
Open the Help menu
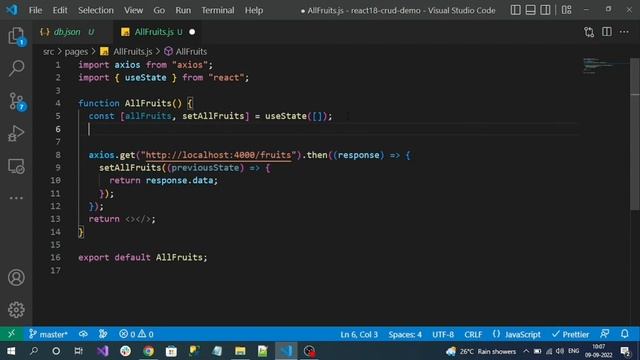254,10
